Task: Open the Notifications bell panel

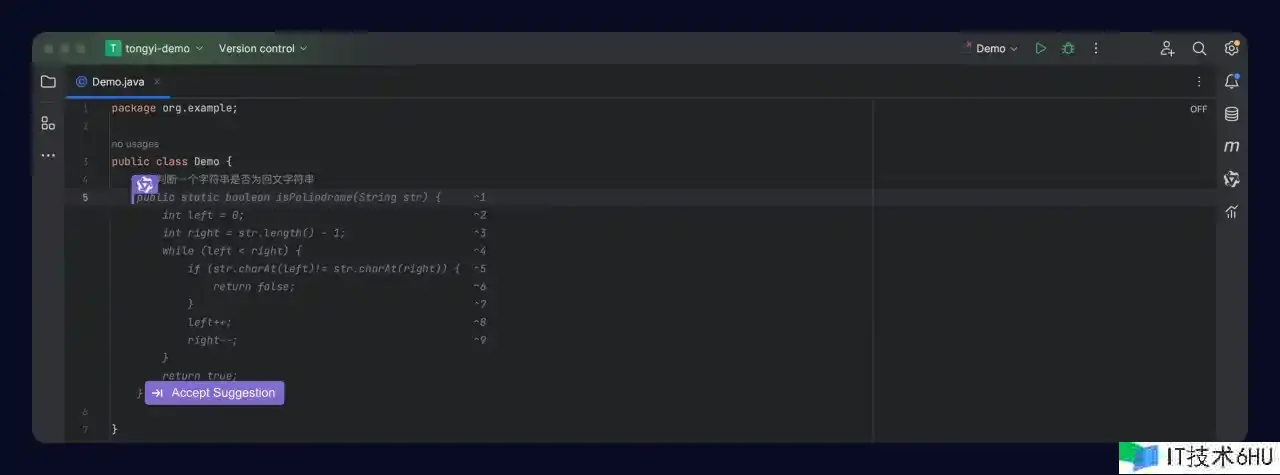Action: pos(1232,82)
